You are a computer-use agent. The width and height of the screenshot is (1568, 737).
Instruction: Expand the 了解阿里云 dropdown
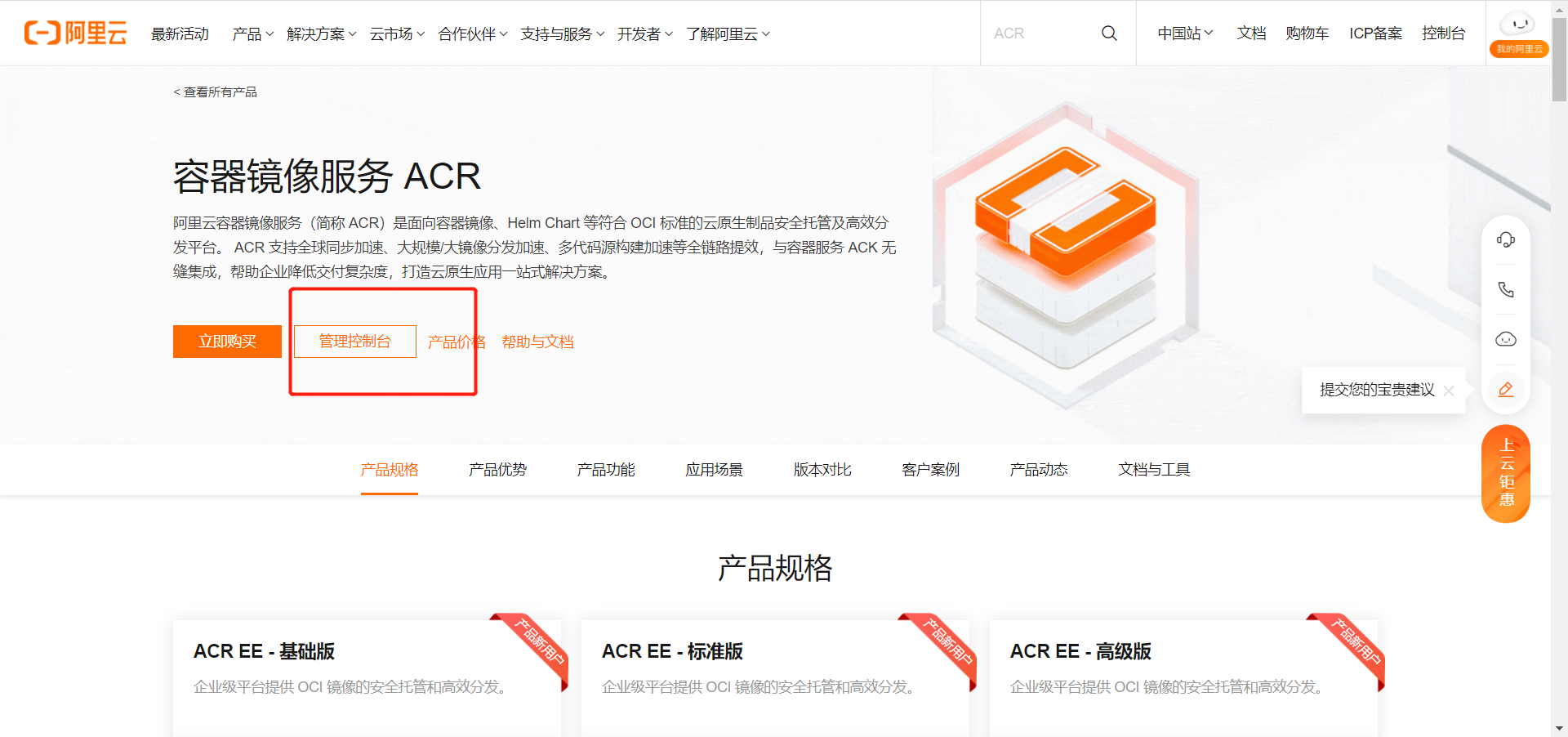coord(728,33)
